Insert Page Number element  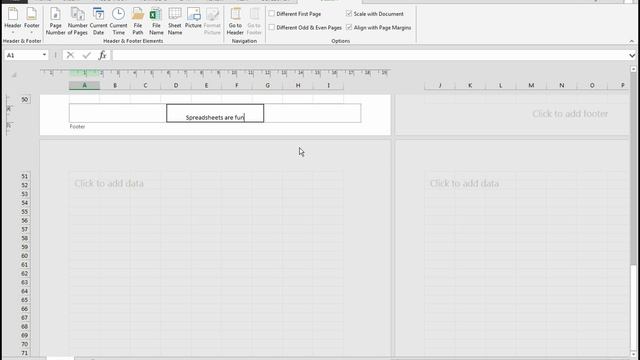[56, 21]
